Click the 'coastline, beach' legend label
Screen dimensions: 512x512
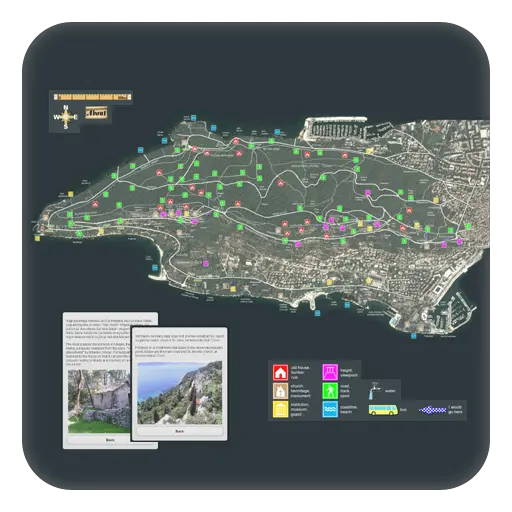pos(348,409)
